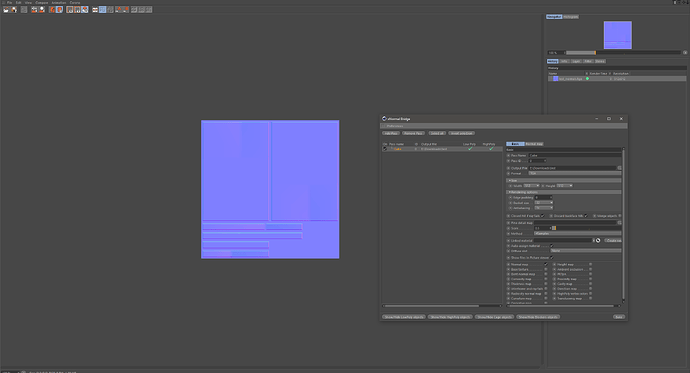The image size is (690, 373).
Task: Open the Diffuse slot dropdown
Action: coord(586,251)
